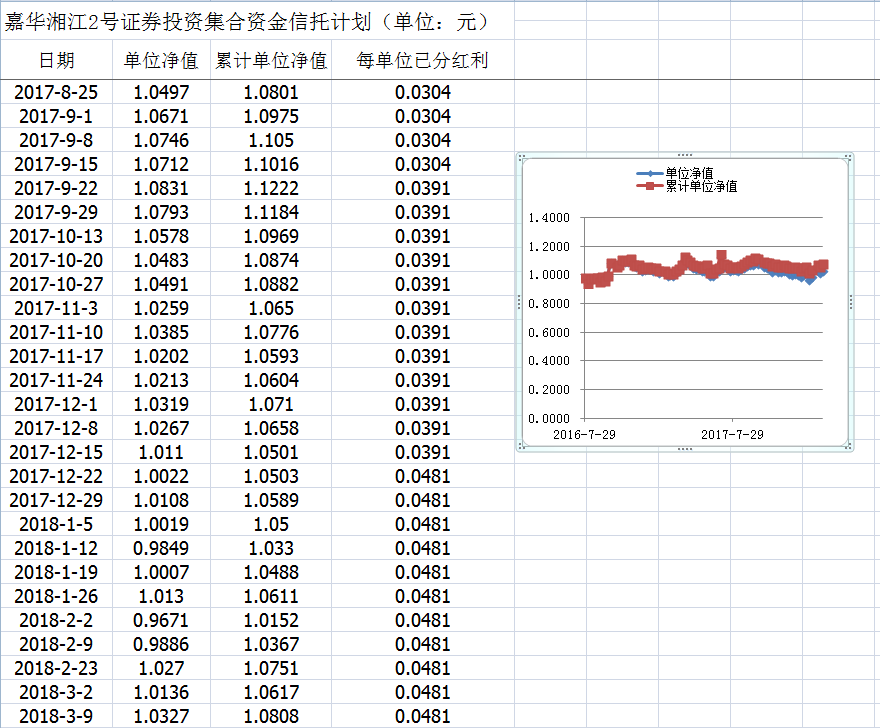Viewport: 880px width, 728px height.
Task: Click the chart's top-left corner handle
Action: [520, 156]
